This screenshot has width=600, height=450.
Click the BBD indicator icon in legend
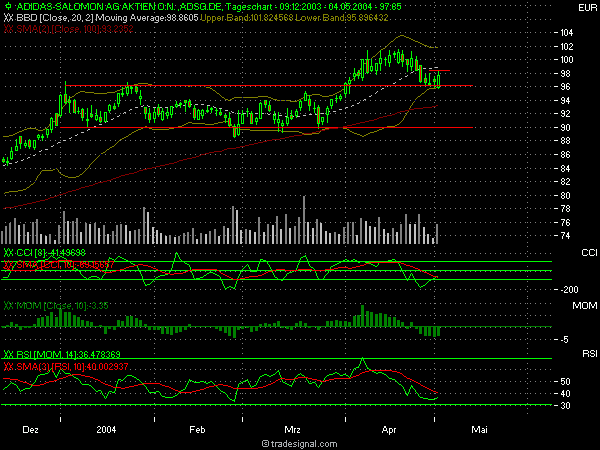[x=8, y=18]
